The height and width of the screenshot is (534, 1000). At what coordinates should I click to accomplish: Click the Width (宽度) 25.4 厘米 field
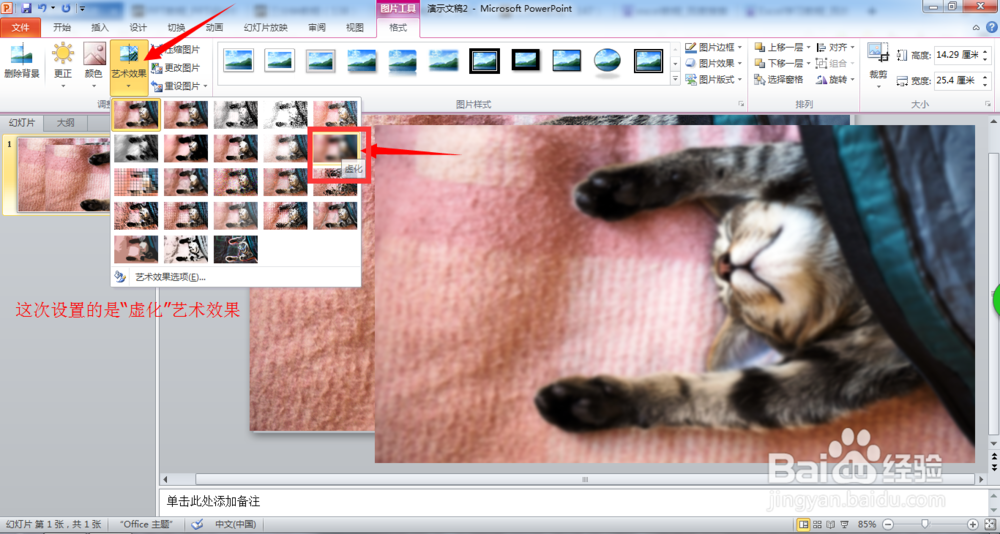click(x=957, y=80)
